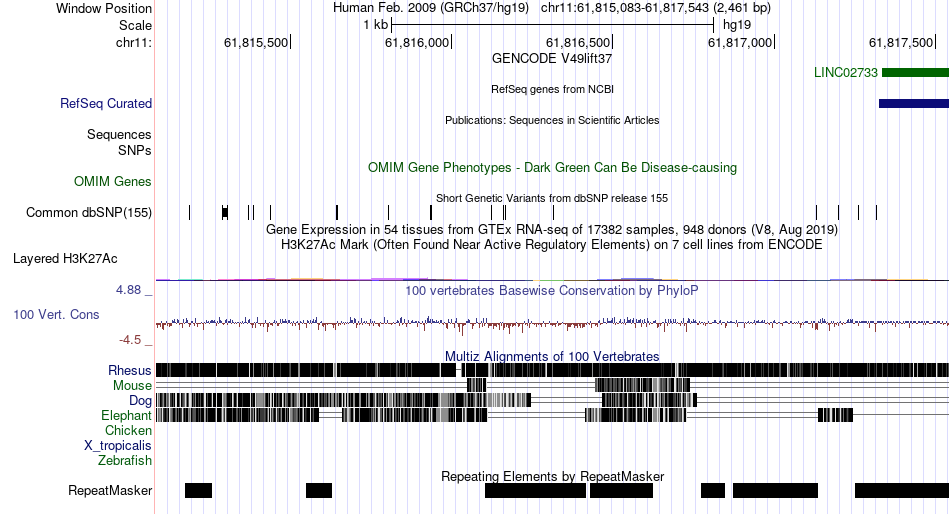The height and width of the screenshot is (514, 950).
Task: Click the X_tropicalis alignment row label
Action: [x=118, y=446]
